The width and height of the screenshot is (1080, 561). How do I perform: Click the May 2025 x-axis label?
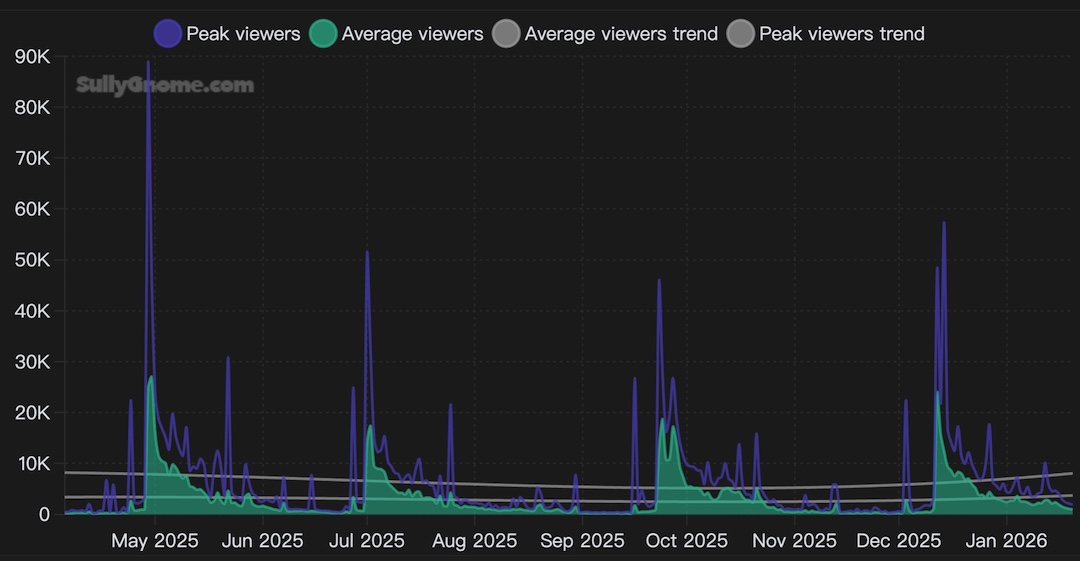(155, 541)
